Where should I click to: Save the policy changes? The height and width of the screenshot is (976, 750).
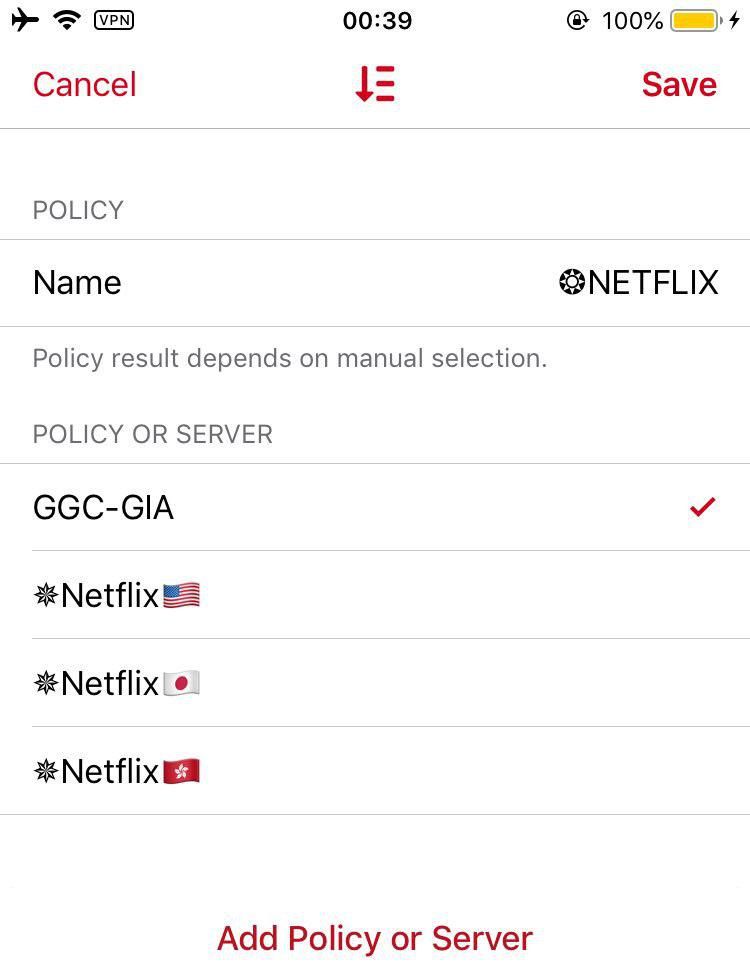[x=679, y=84]
